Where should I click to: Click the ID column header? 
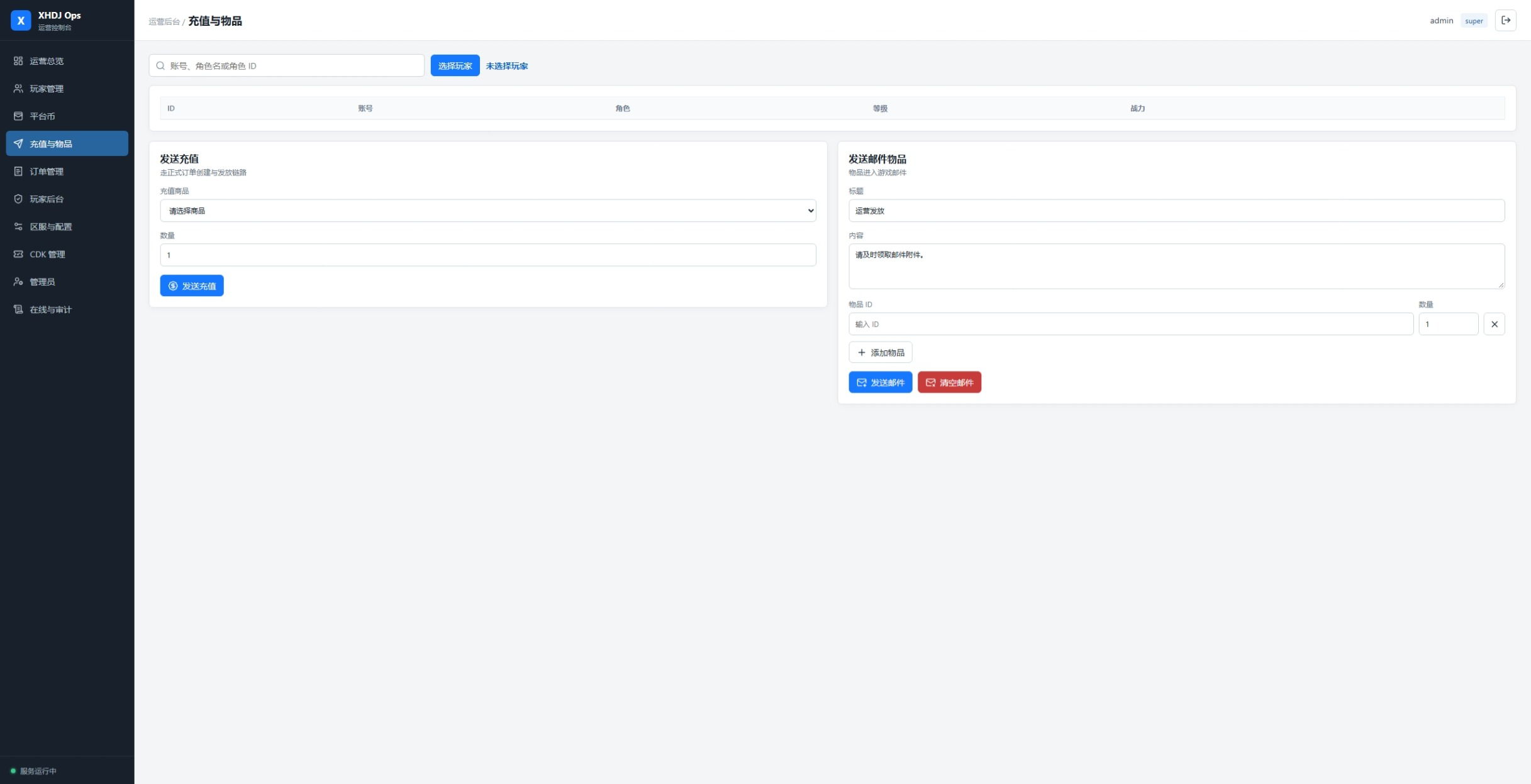(171, 108)
